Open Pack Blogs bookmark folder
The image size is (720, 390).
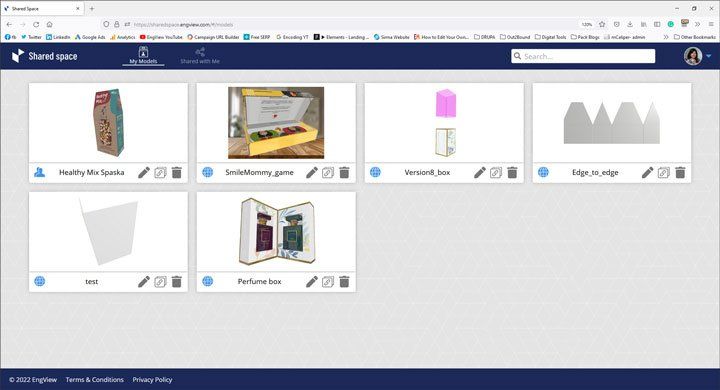(585, 37)
